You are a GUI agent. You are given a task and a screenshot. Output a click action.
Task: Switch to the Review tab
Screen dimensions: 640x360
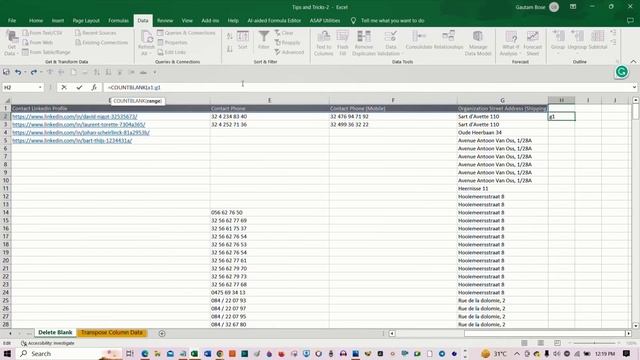165,20
